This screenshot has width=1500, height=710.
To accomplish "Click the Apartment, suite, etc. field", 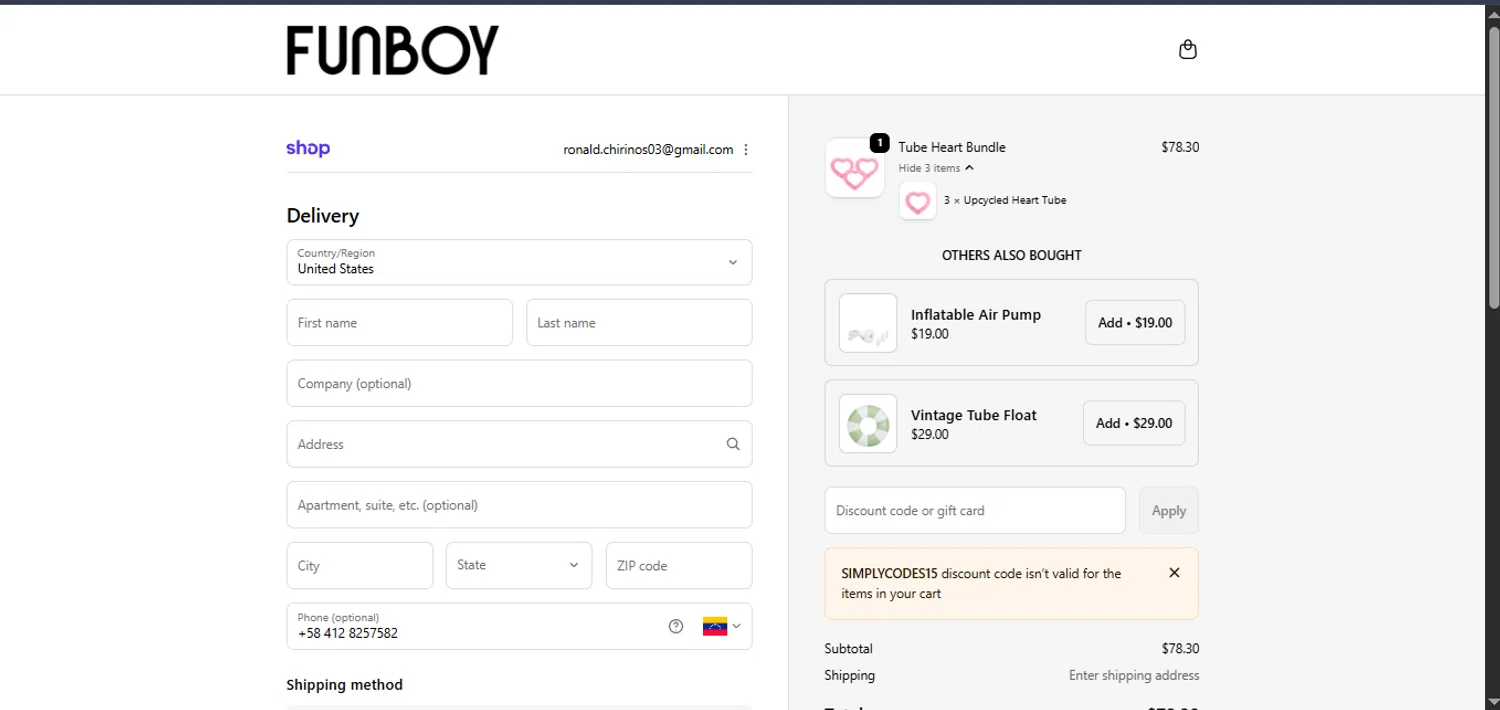I will coord(519,505).
